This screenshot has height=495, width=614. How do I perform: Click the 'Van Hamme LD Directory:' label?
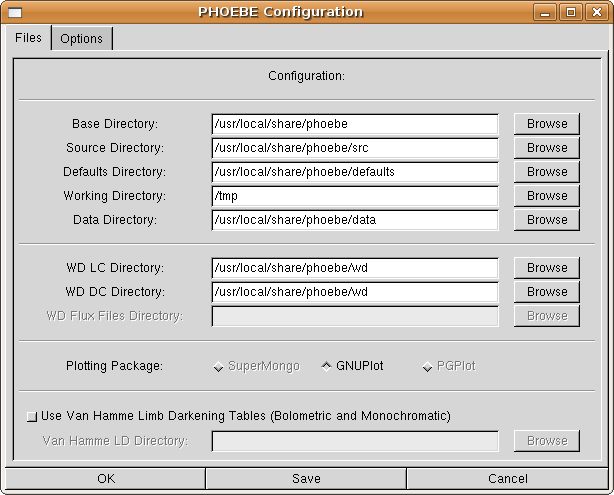pyautogui.click(x=116, y=441)
